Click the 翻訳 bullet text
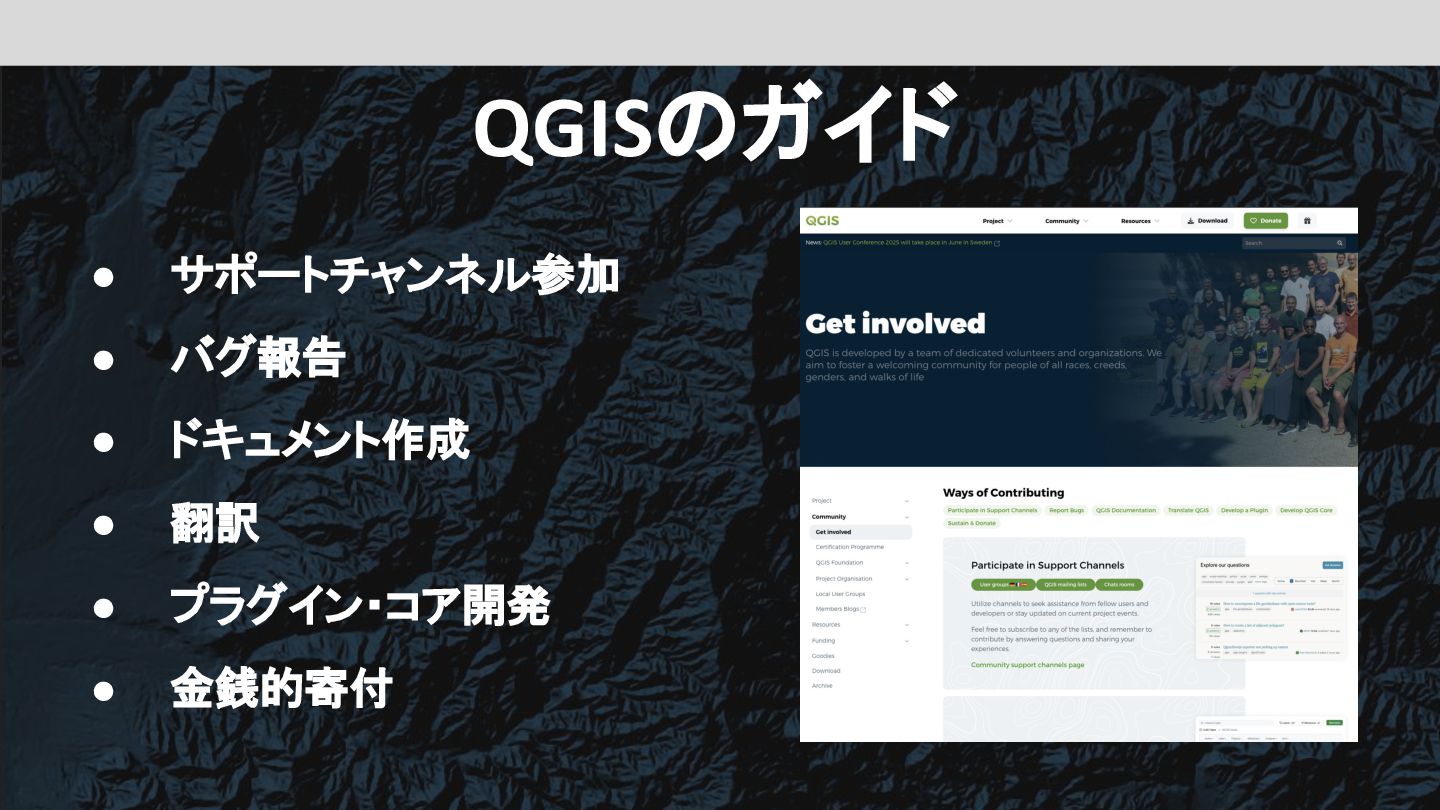The image size is (1440, 810). (x=214, y=524)
